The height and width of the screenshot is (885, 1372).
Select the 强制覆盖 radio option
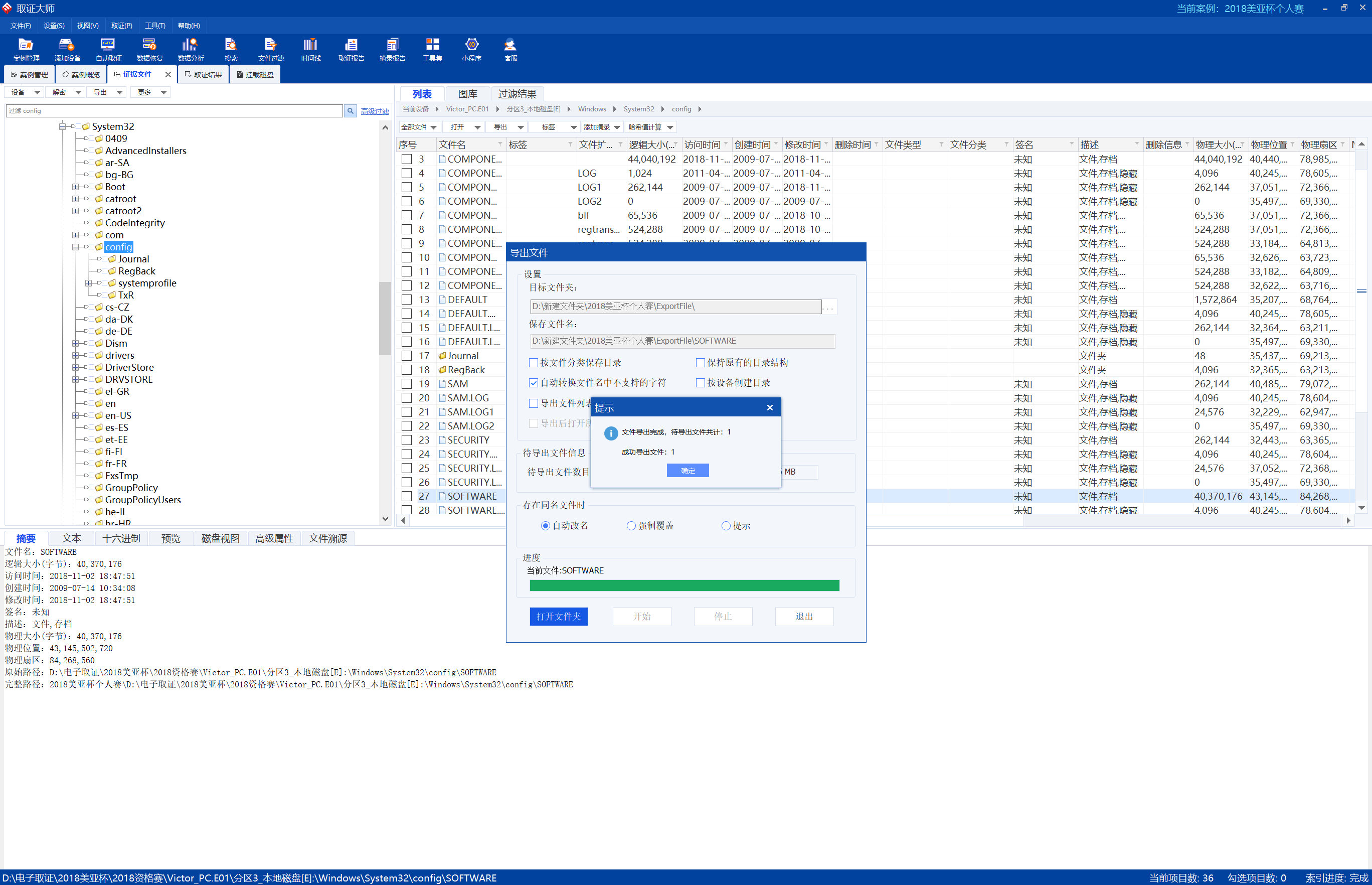pos(631,526)
